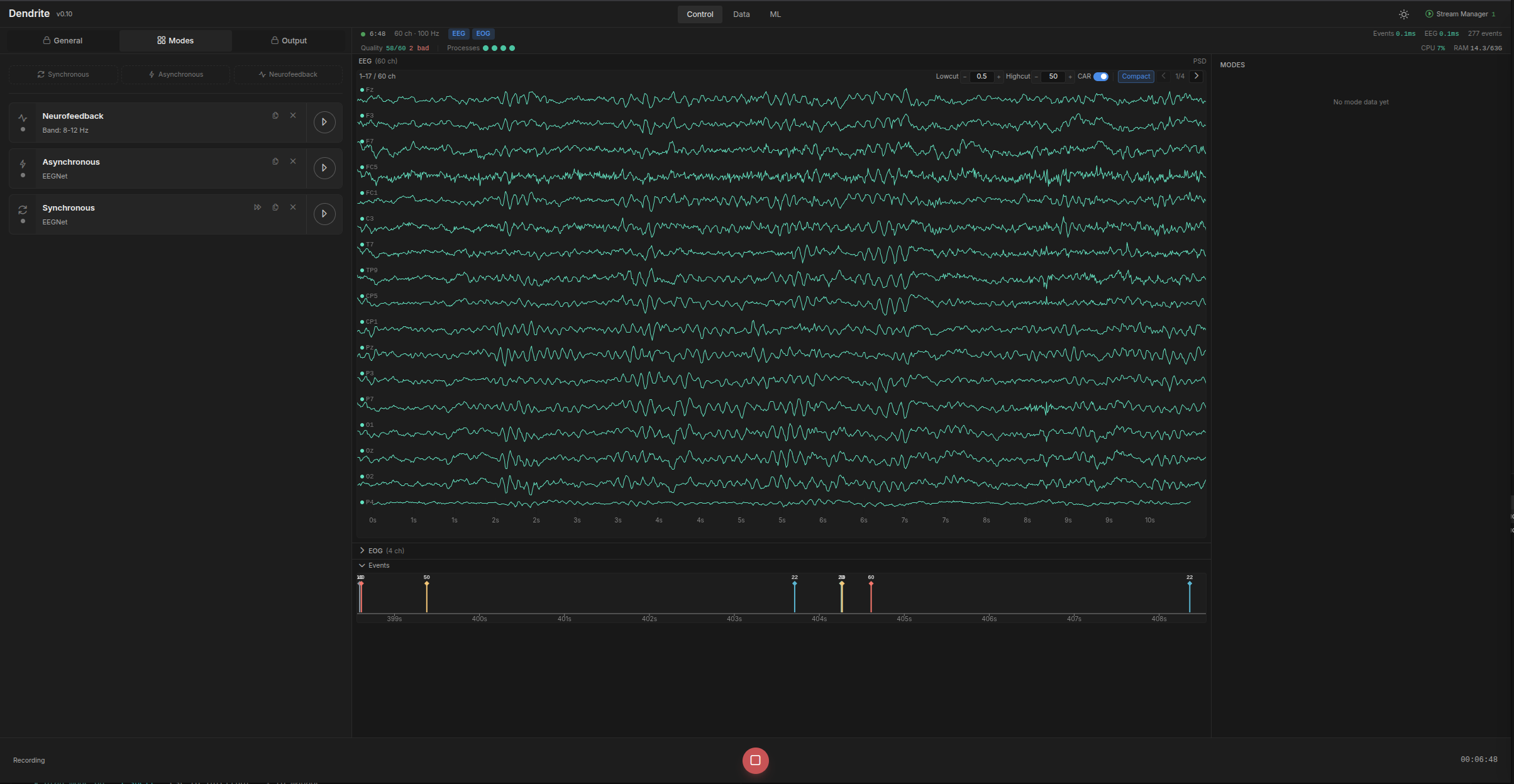Remove the Synchronous mode
This screenshot has height=784, width=1514.
pyautogui.click(x=293, y=207)
